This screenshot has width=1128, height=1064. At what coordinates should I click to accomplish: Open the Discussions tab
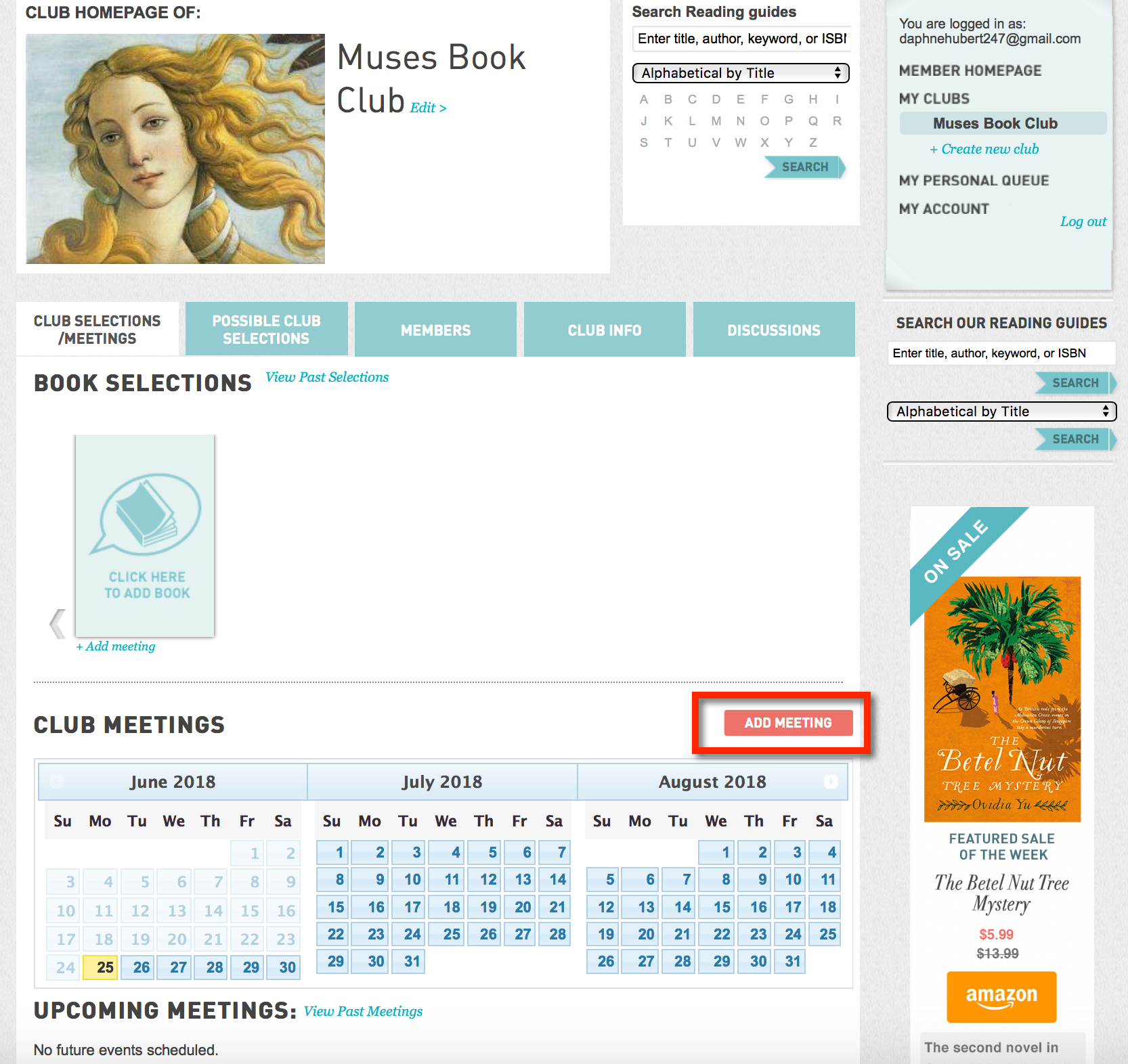click(x=773, y=330)
